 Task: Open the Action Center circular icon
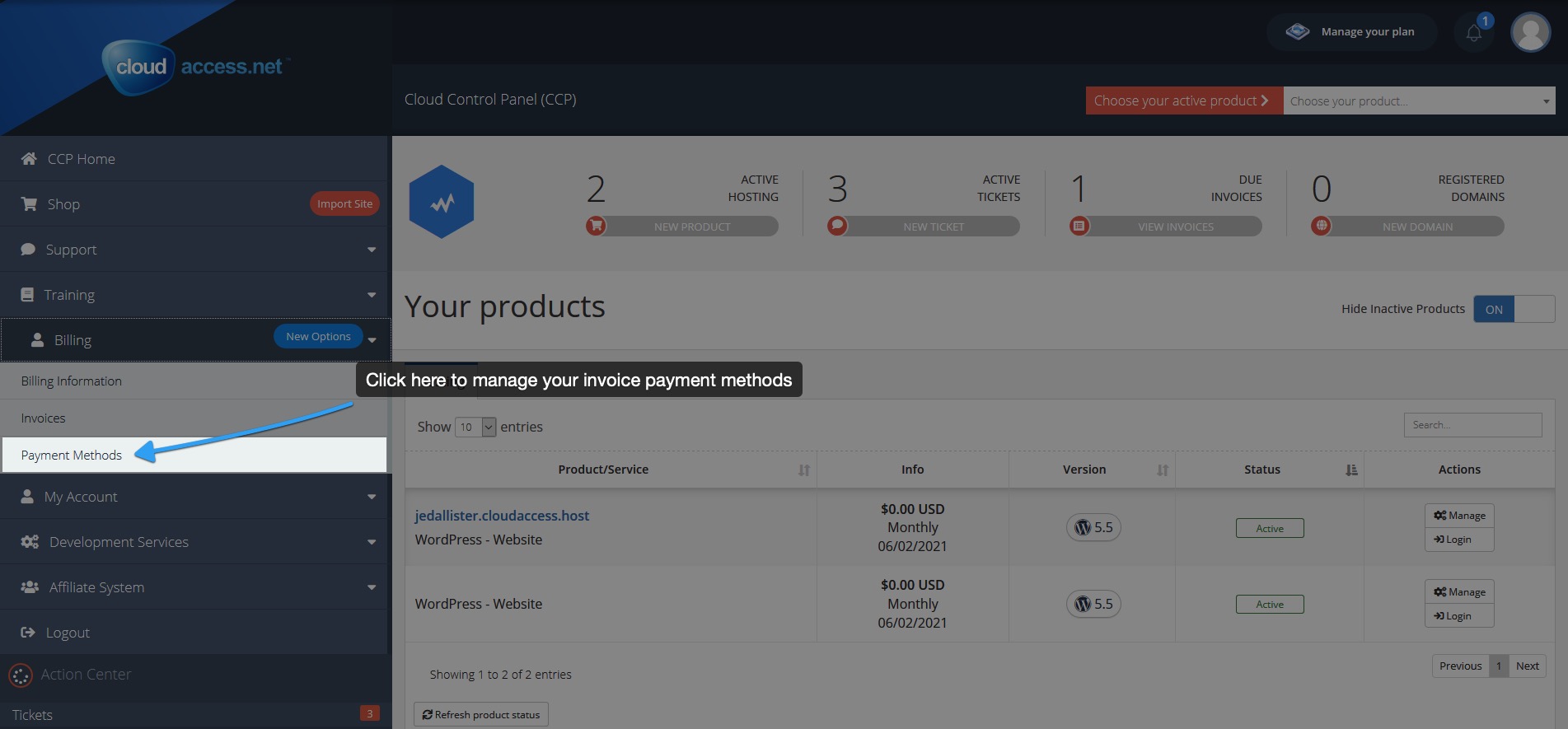point(21,675)
